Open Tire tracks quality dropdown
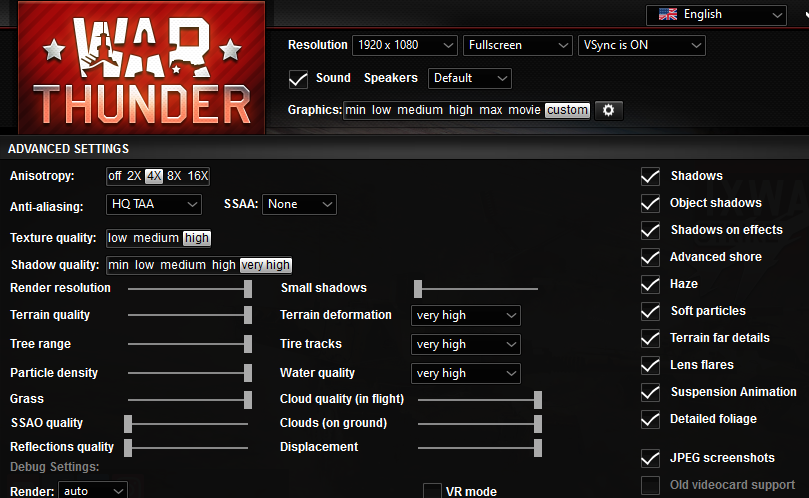Screen dimensions: 809x498 (x=465, y=344)
